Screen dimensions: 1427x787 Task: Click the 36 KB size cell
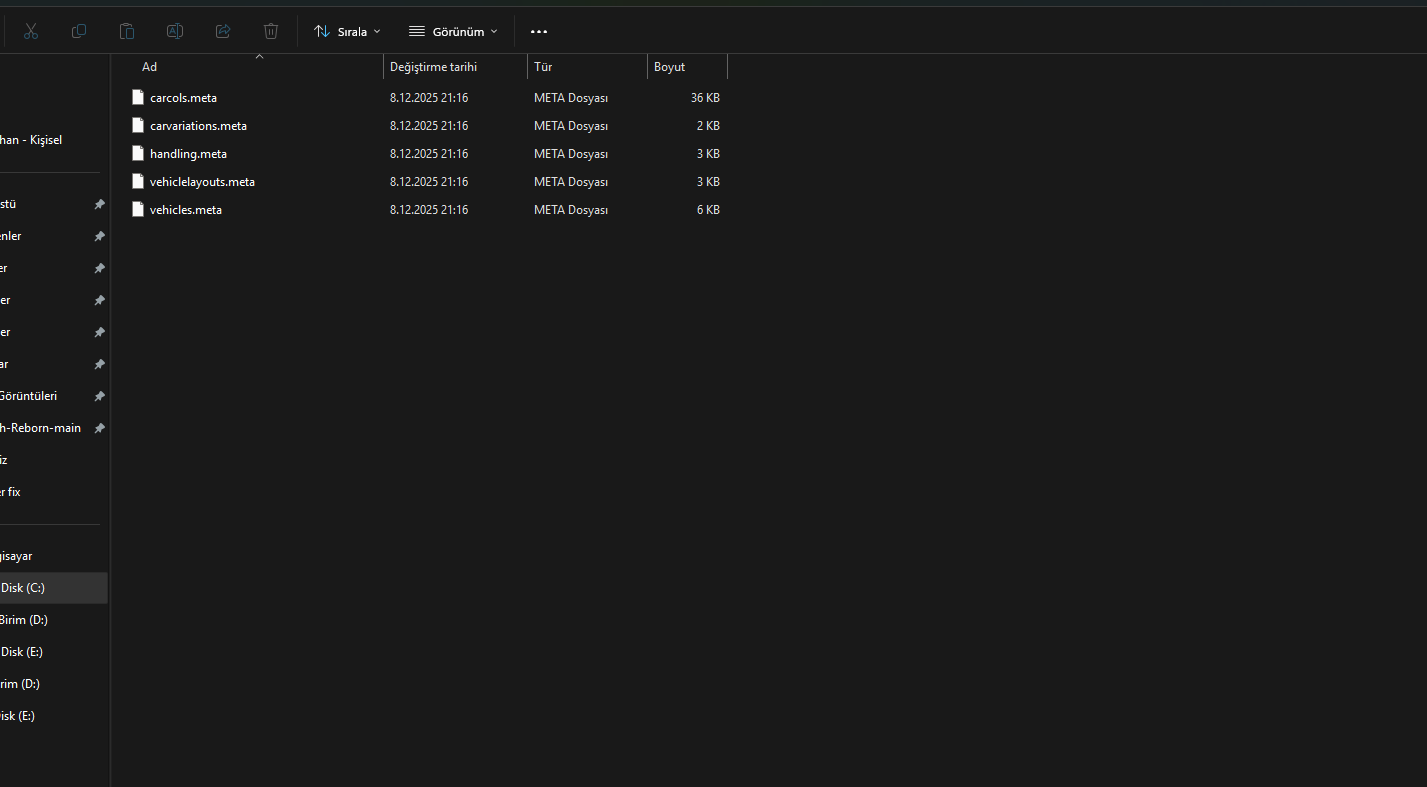(x=705, y=98)
